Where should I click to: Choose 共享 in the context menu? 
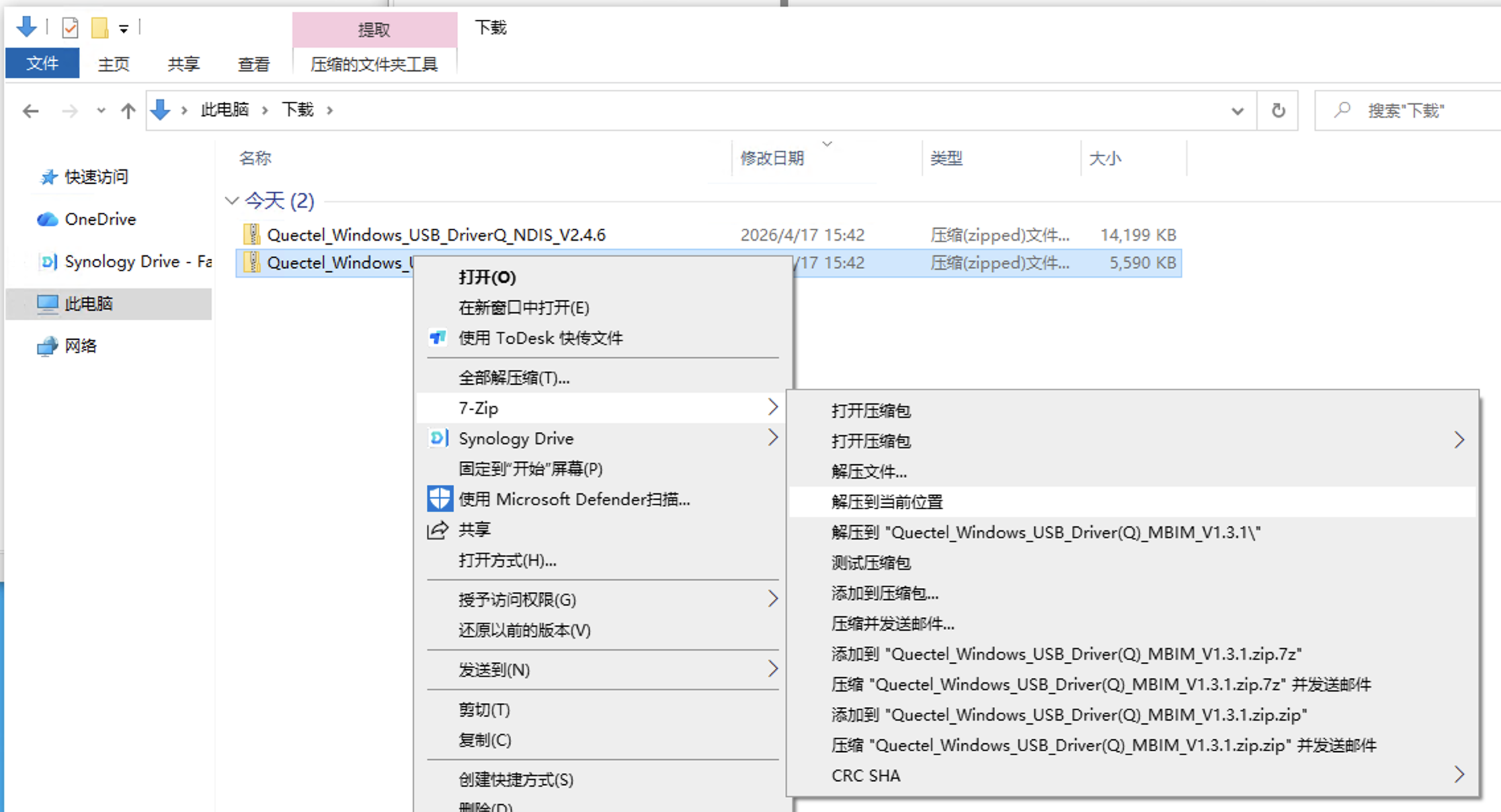tap(474, 530)
